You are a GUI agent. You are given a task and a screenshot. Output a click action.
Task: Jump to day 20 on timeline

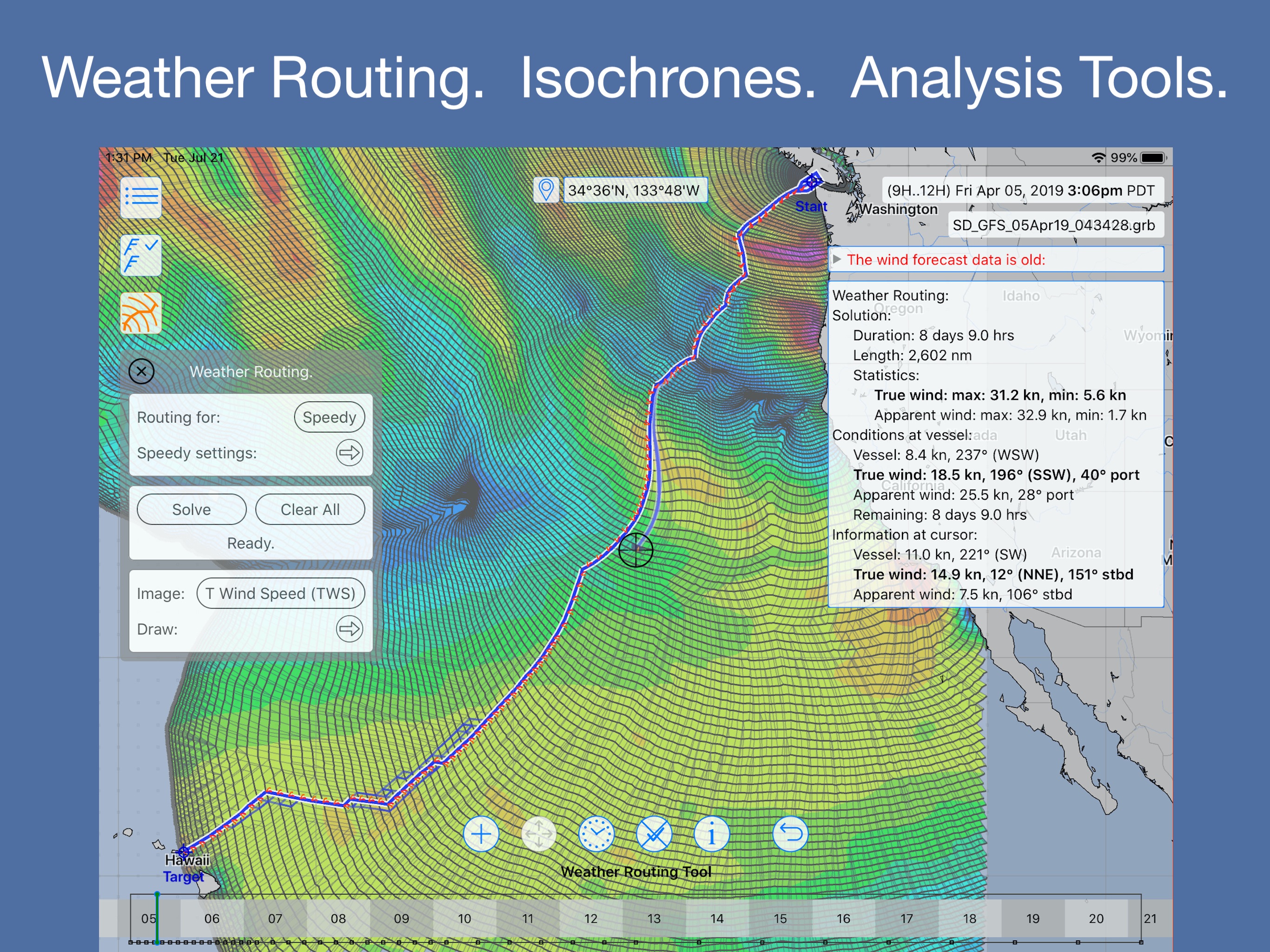point(1096,919)
